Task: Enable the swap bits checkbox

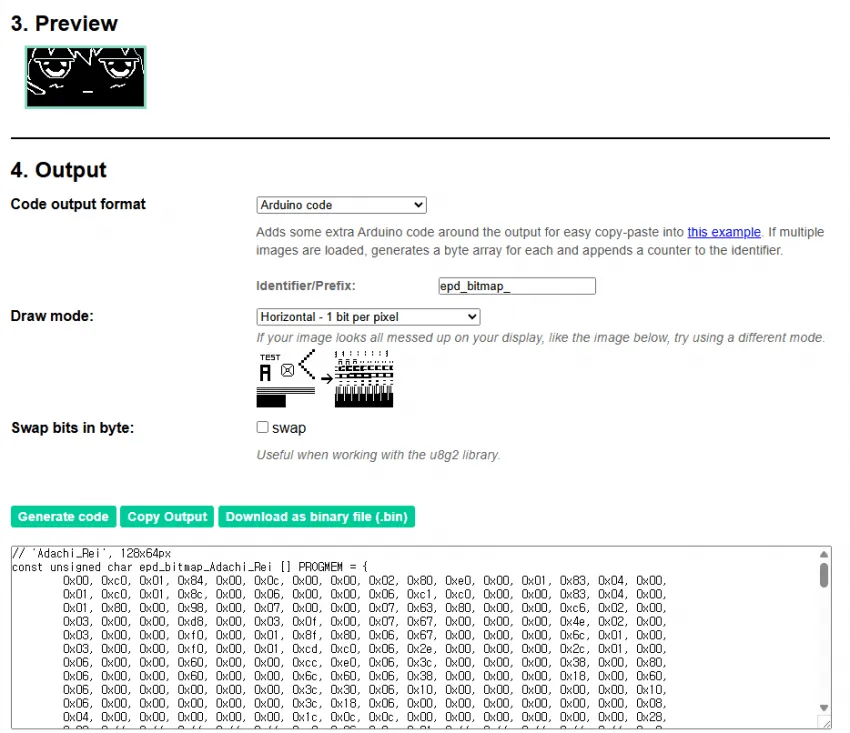Action: (x=262, y=427)
